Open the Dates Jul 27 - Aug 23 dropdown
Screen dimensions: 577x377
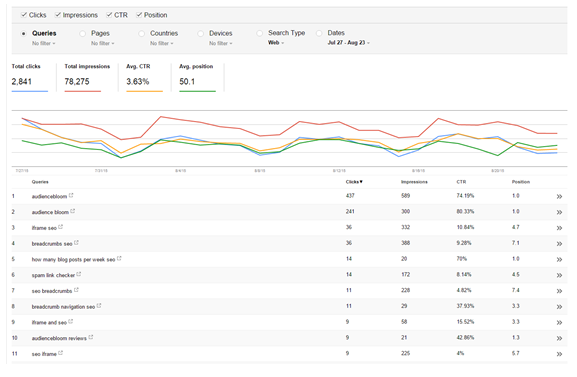coord(348,43)
